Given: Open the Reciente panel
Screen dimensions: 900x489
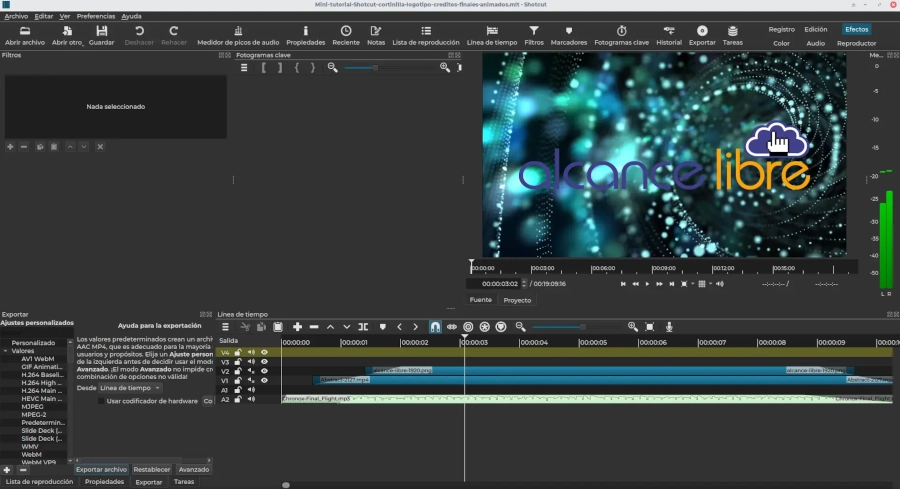Looking at the screenshot, I should pos(346,35).
